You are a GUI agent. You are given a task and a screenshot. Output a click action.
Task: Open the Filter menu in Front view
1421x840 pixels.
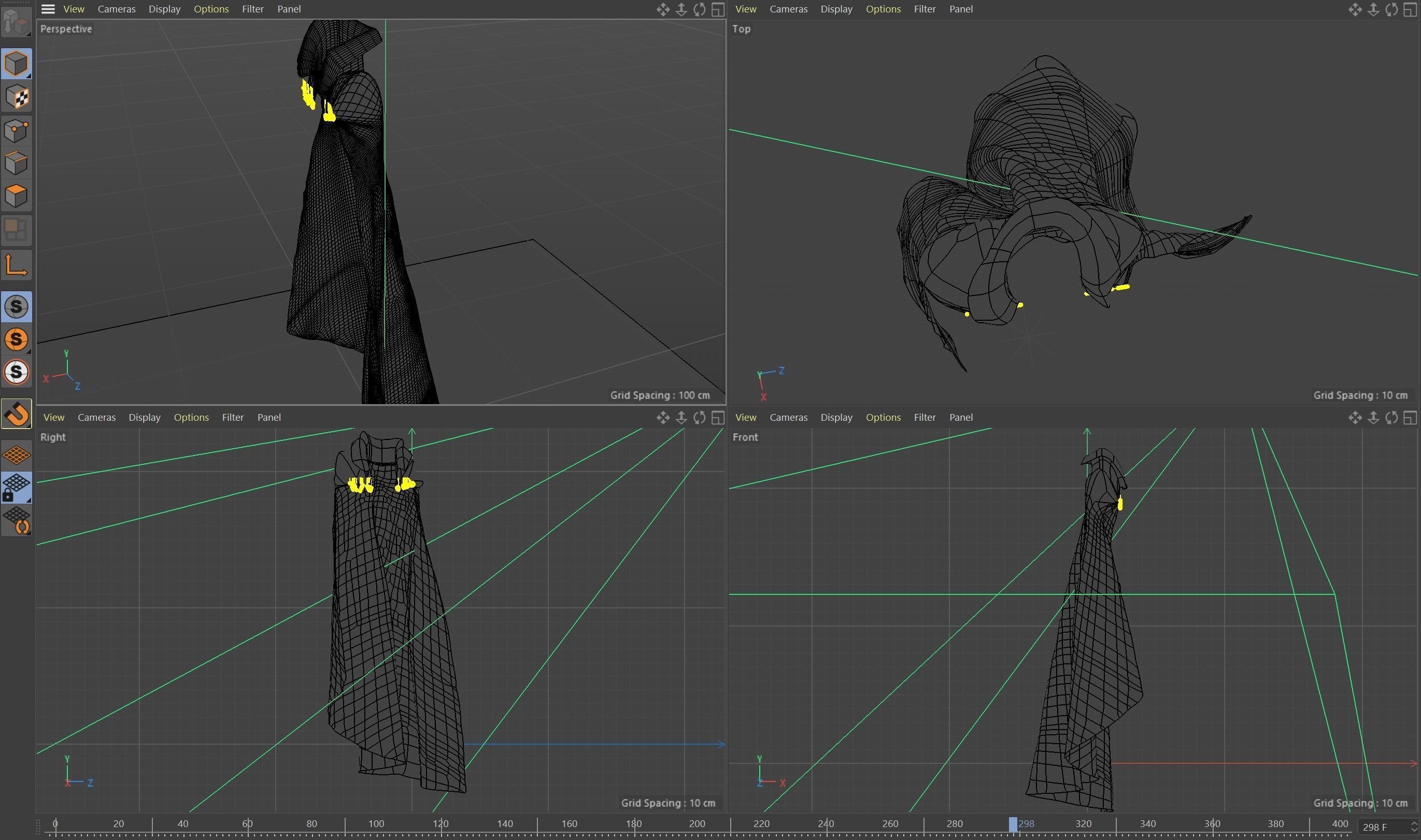click(x=925, y=417)
